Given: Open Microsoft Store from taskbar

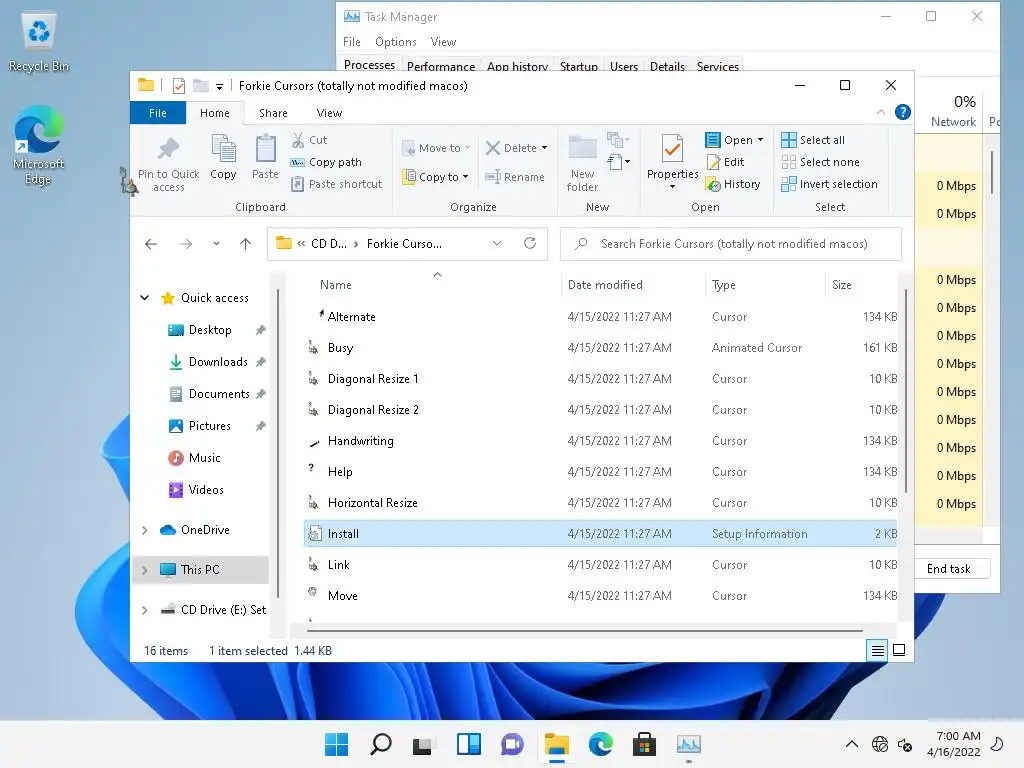Looking at the screenshot, I should click(644, 744).
